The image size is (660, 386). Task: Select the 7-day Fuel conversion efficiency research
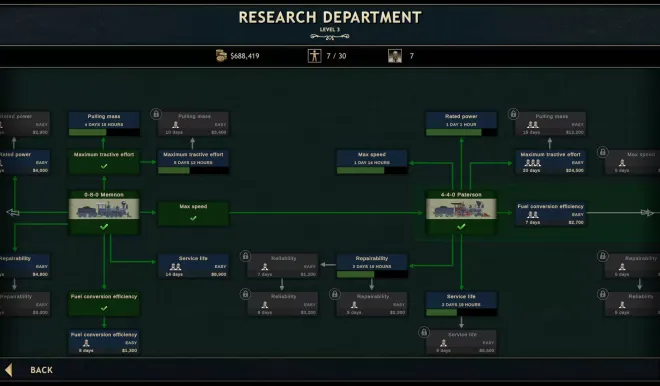pos(551,214)
